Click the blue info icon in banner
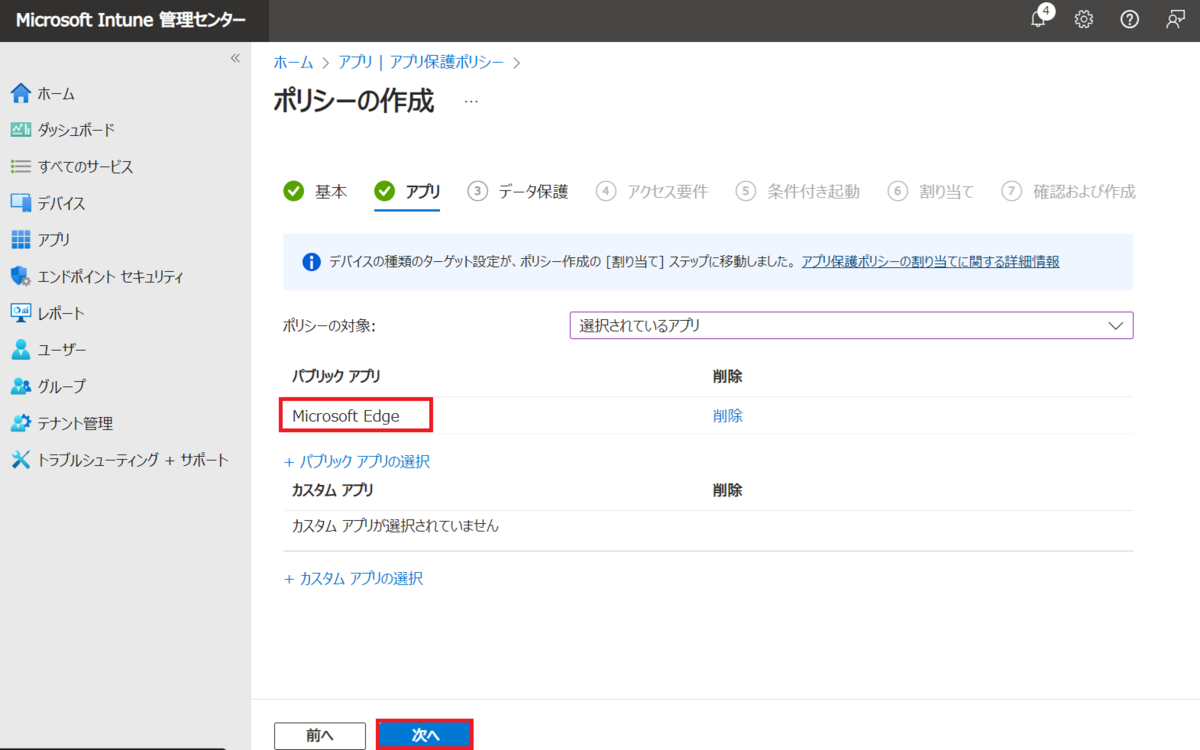The width and height of the screenshot is (1200, 750). coord(311,262)
